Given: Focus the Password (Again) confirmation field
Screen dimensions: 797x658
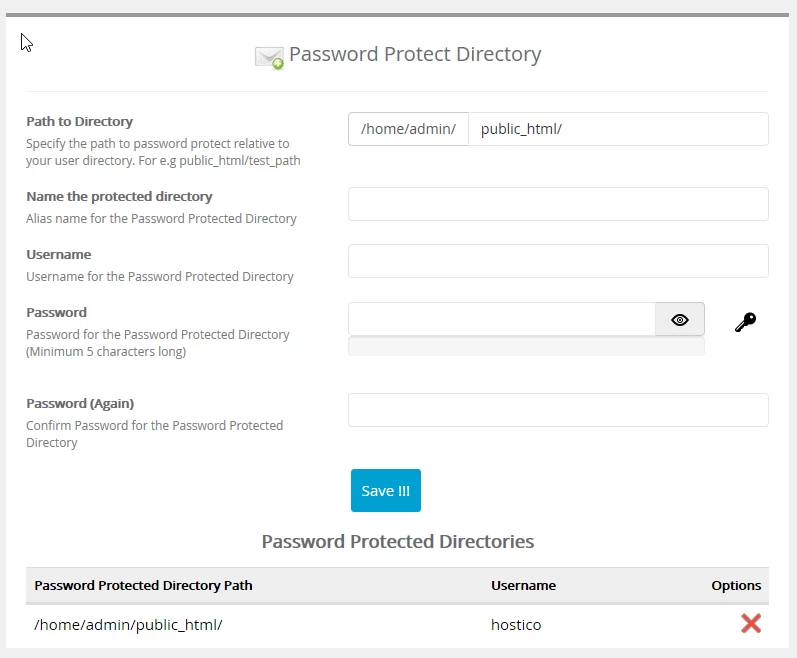Looking at the screenshot, I should pos(558,410).
